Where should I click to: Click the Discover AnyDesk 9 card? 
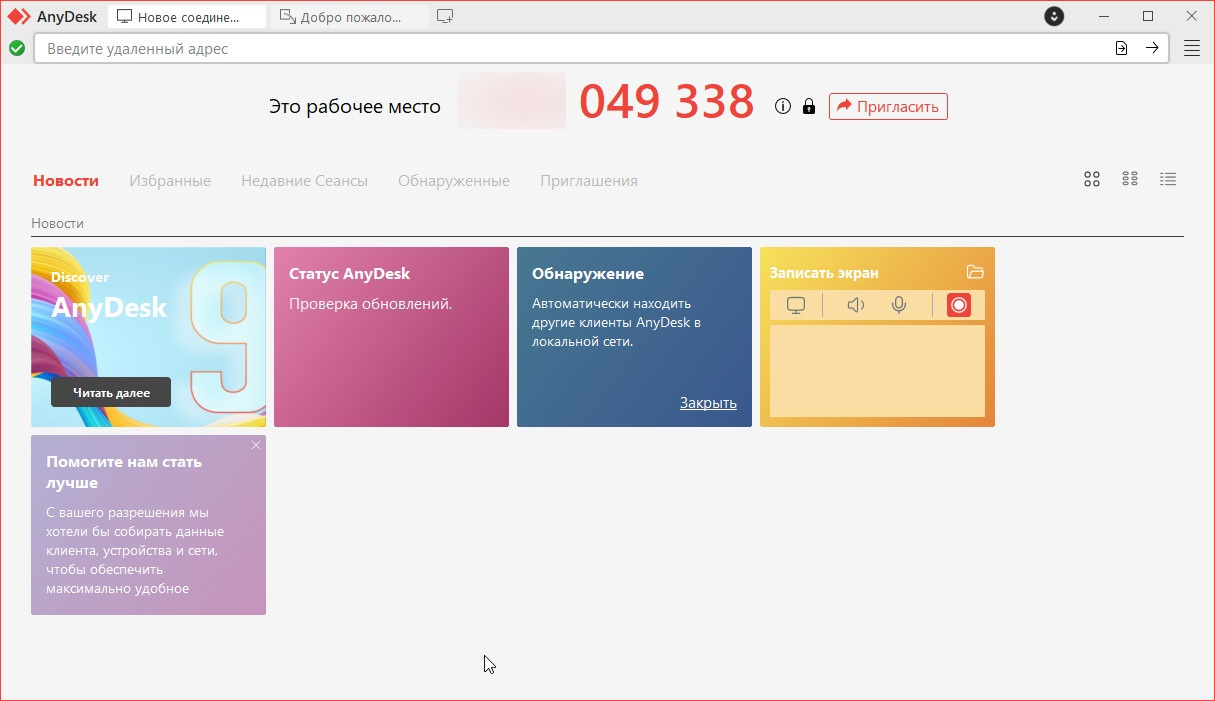click(x=149, y=337)
